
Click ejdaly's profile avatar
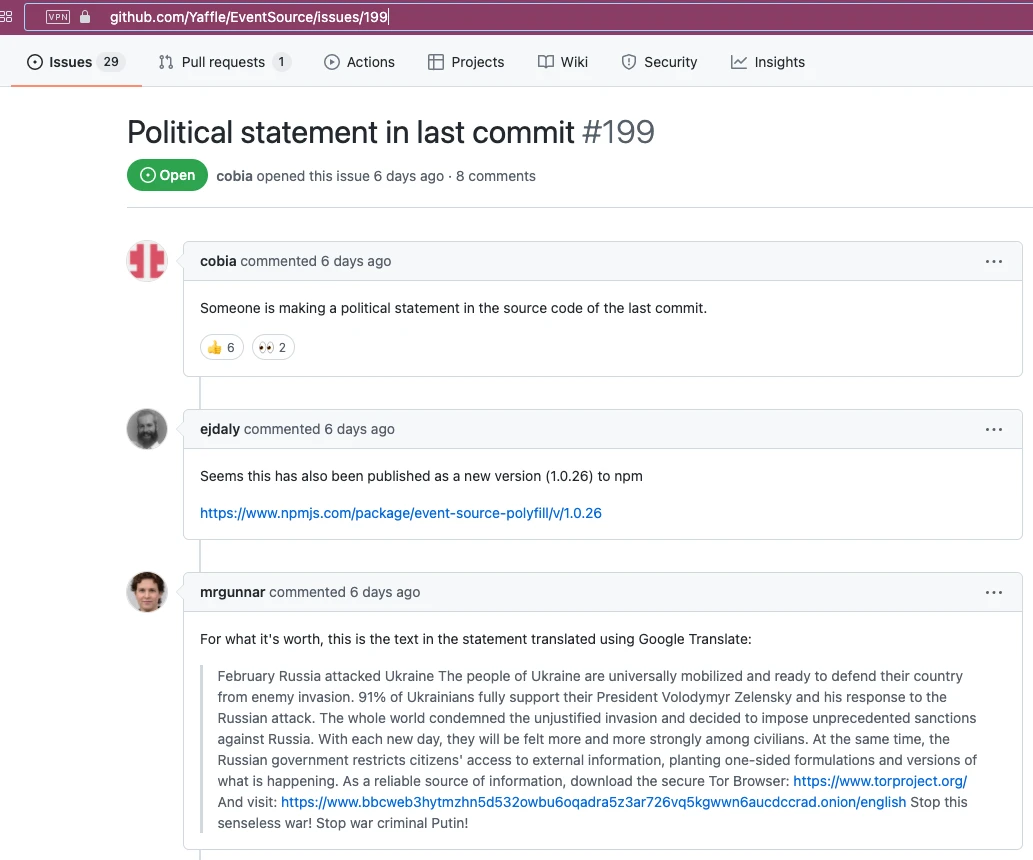tap(147, 429)
